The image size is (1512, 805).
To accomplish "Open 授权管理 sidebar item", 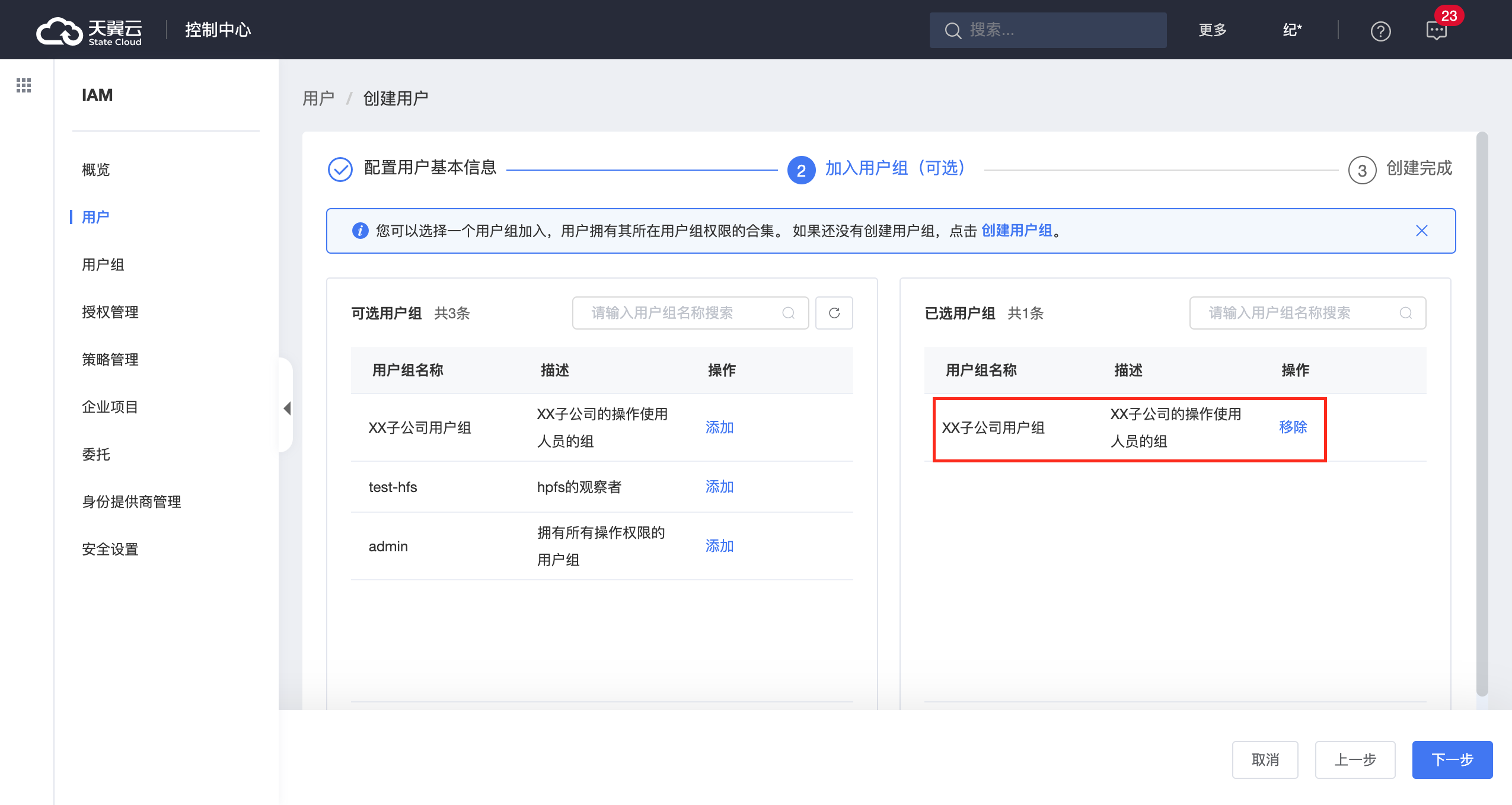I will [x=110, y=312].
